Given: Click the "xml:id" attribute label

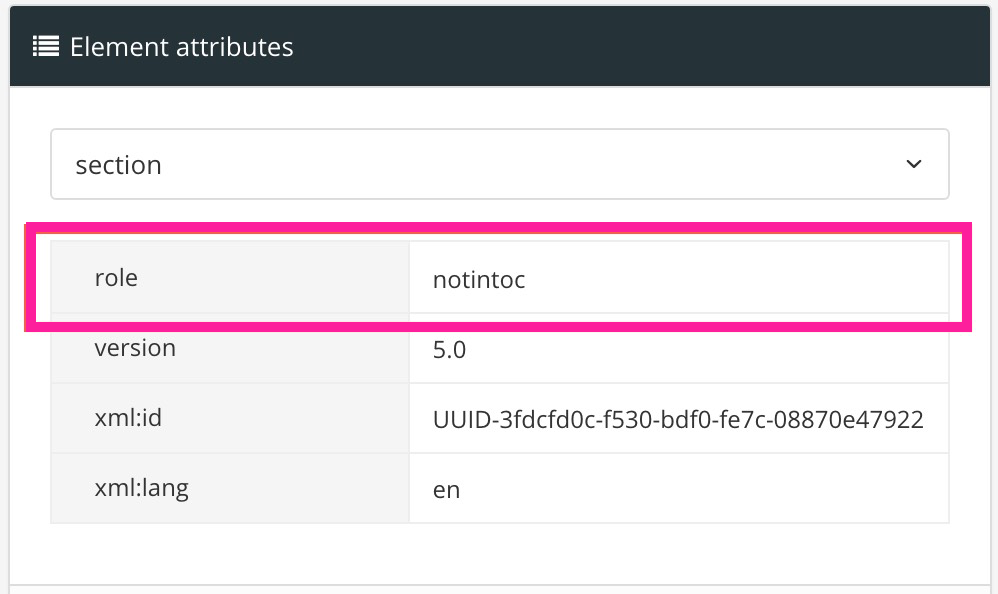Looking at the screenshot, I should click(x=129, y=418).
